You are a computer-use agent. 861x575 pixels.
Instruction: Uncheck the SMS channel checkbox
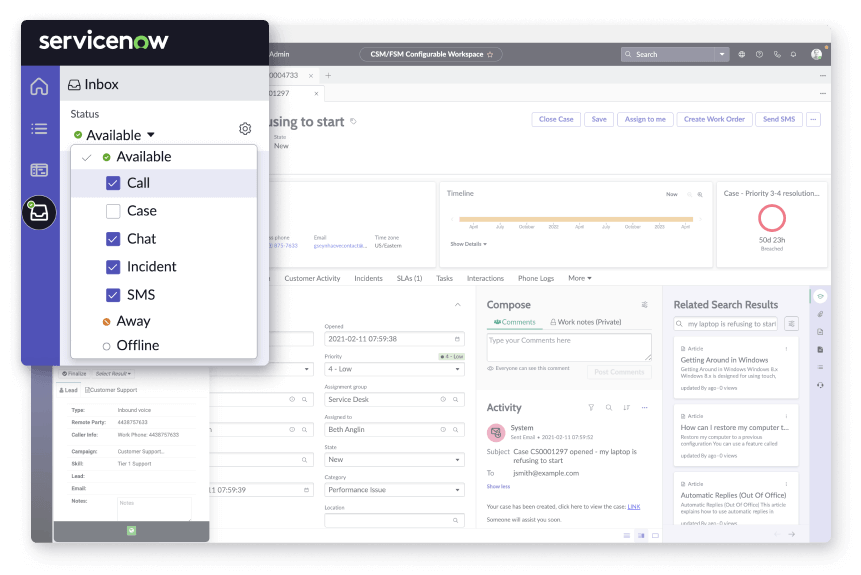(113, 295)
